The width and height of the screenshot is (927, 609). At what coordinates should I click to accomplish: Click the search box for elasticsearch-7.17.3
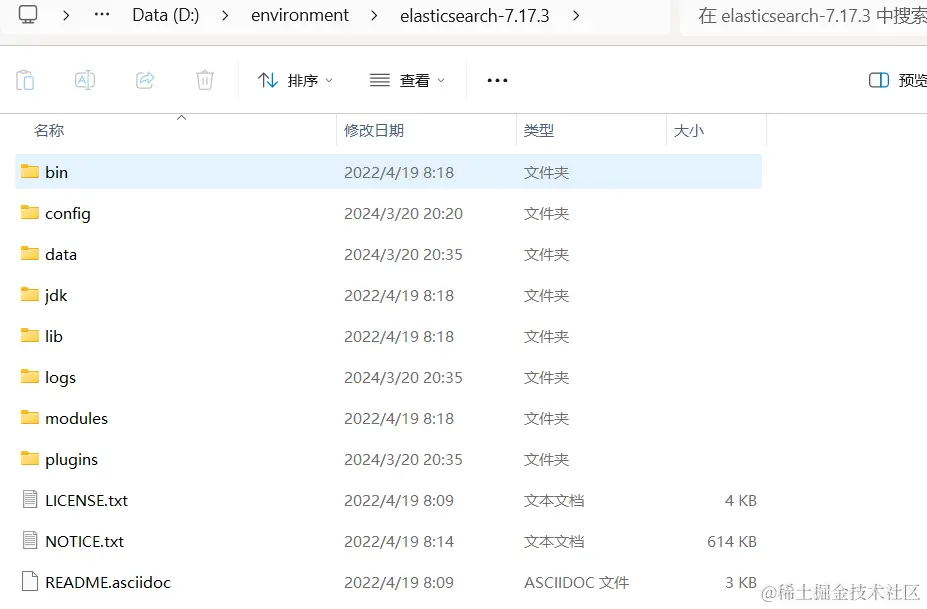click(803, 17)
